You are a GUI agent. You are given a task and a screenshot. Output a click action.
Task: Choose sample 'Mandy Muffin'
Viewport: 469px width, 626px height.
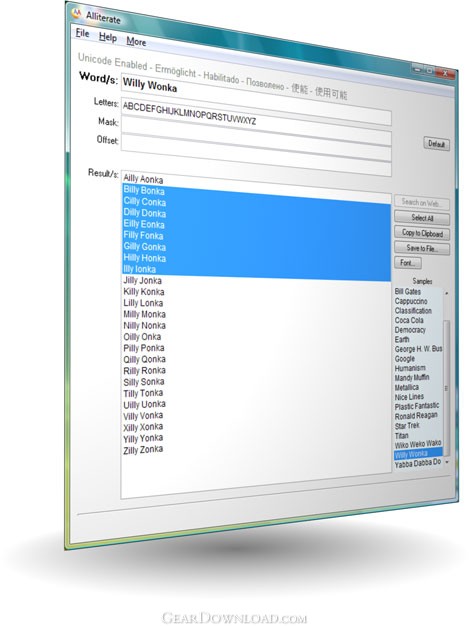412,378
